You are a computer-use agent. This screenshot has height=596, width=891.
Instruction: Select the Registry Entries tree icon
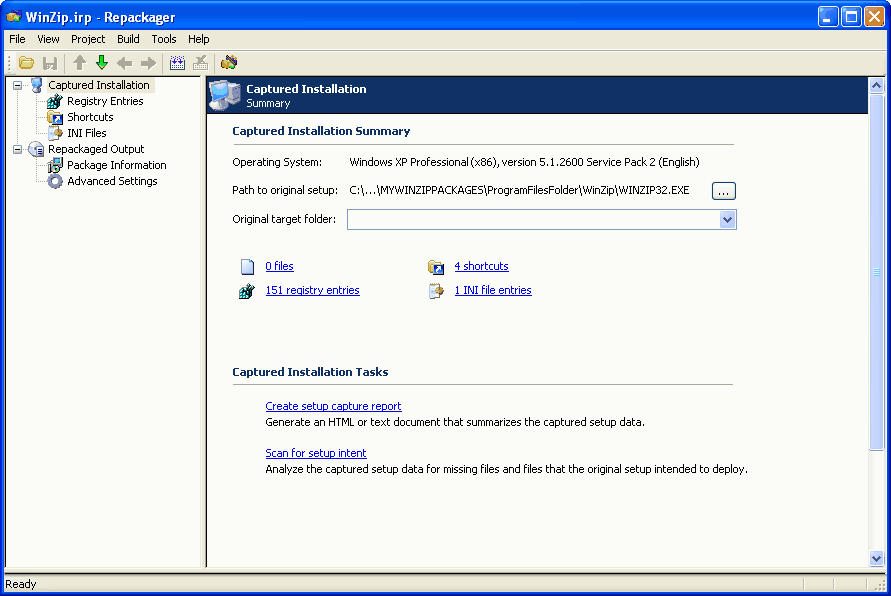[55, 101]
